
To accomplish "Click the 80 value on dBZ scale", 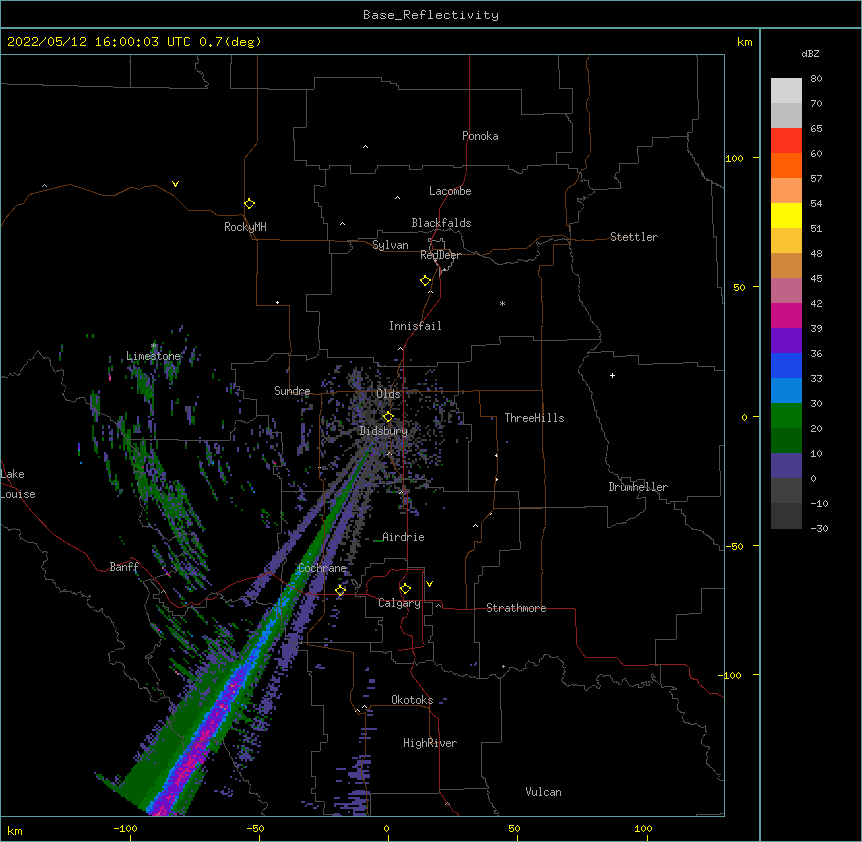I will (x=816, y=79).
